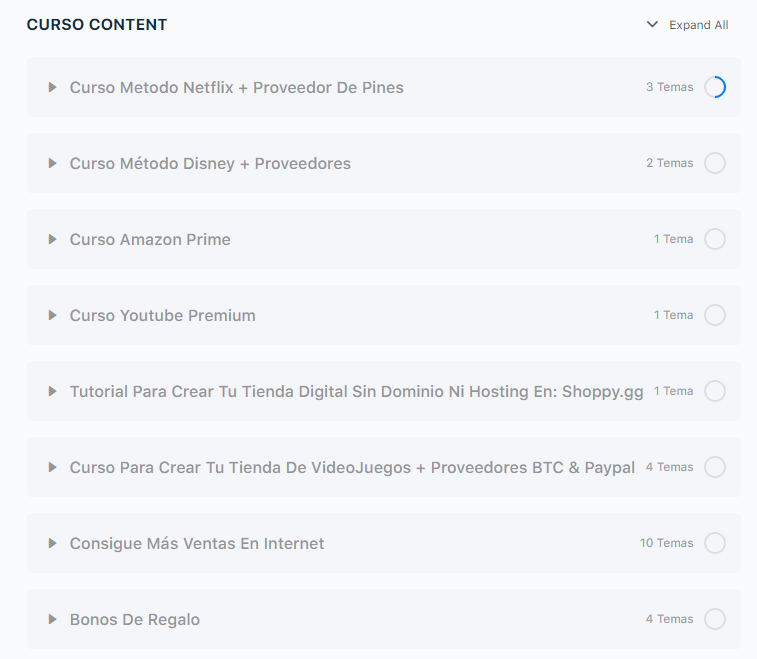Open Tutorial Para Crear Tu Tienda Digital title
The width and height of the screenshot is (757, 659).
(x=356, y=392)
